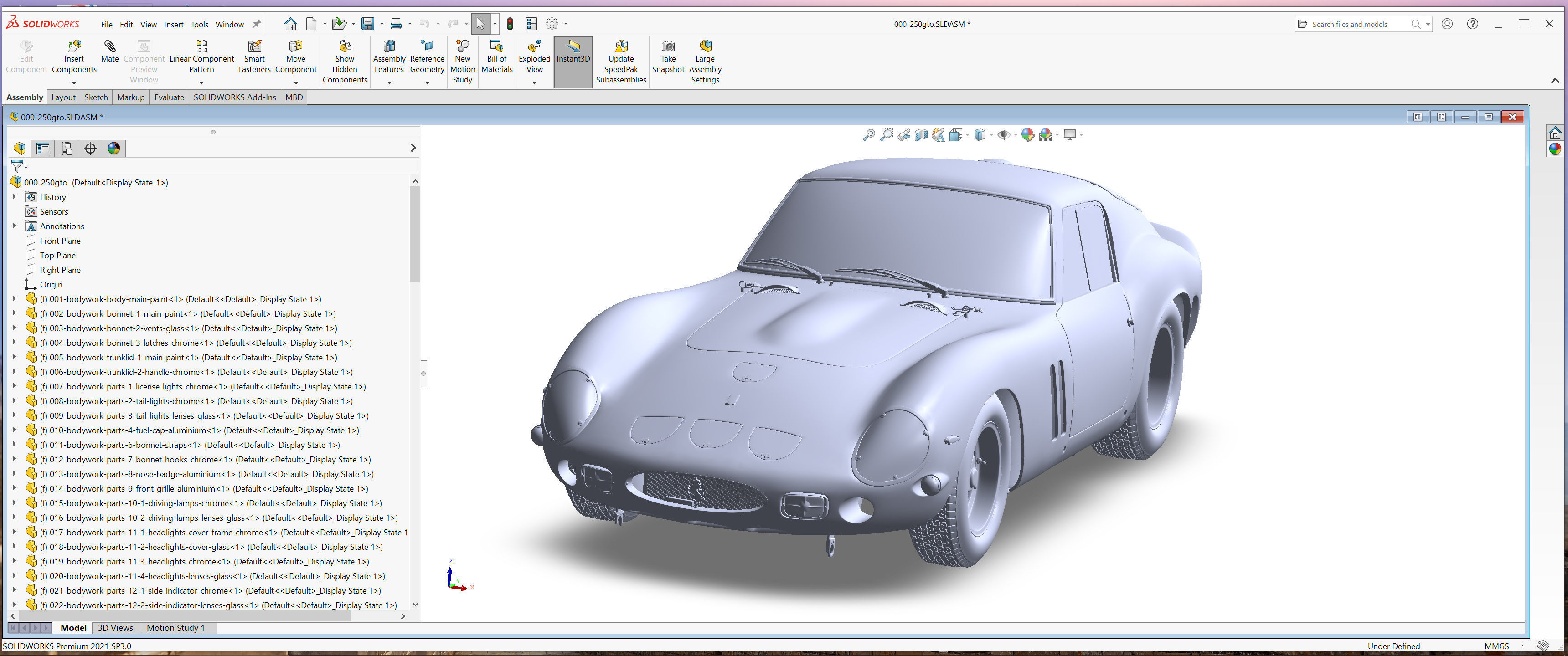
Task: Click the Rebuild traffic light icon
Action: point(510,24)
